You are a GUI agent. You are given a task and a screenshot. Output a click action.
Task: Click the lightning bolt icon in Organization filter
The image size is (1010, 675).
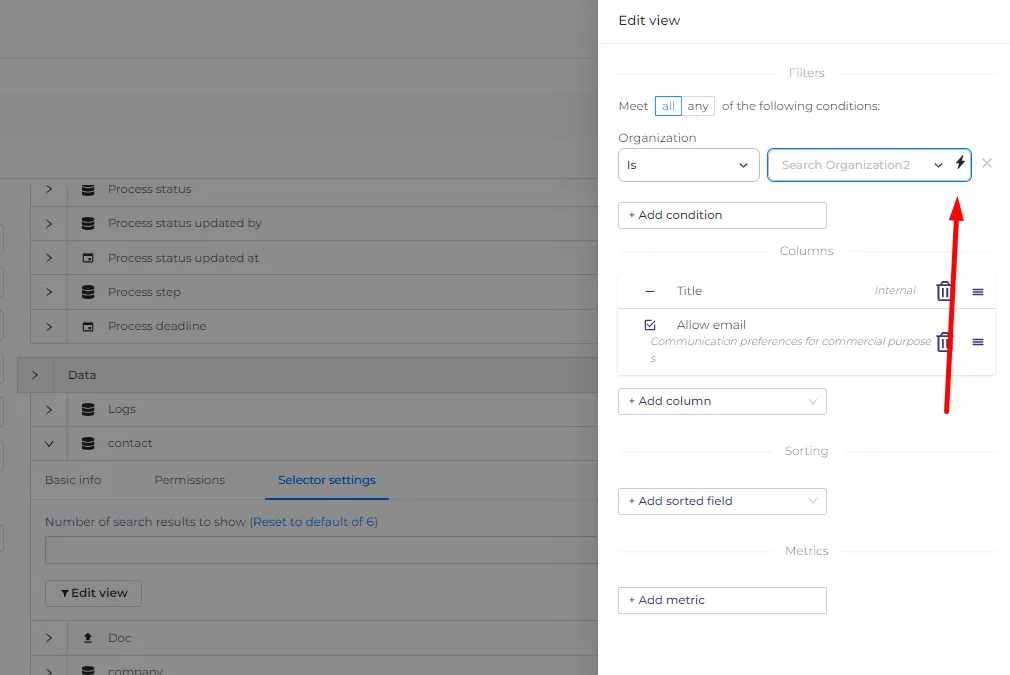pos(960,162)
